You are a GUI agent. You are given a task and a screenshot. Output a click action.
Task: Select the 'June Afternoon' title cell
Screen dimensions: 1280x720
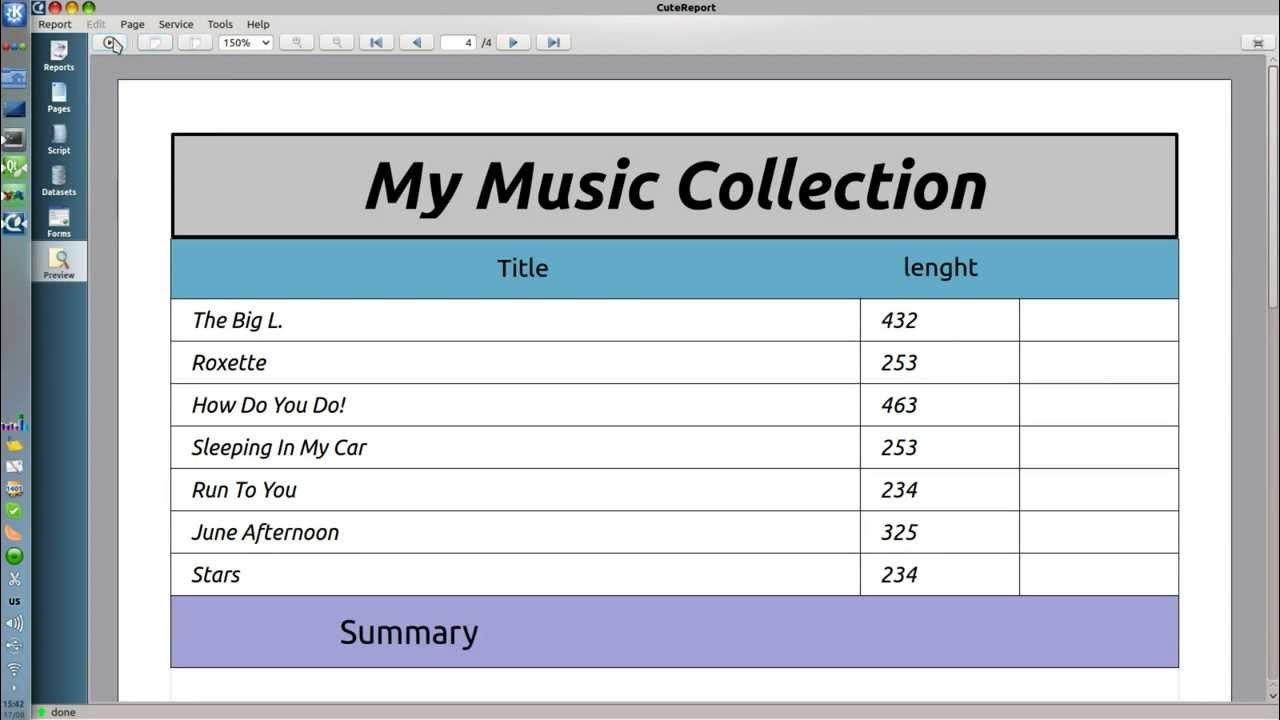point(515,532)
